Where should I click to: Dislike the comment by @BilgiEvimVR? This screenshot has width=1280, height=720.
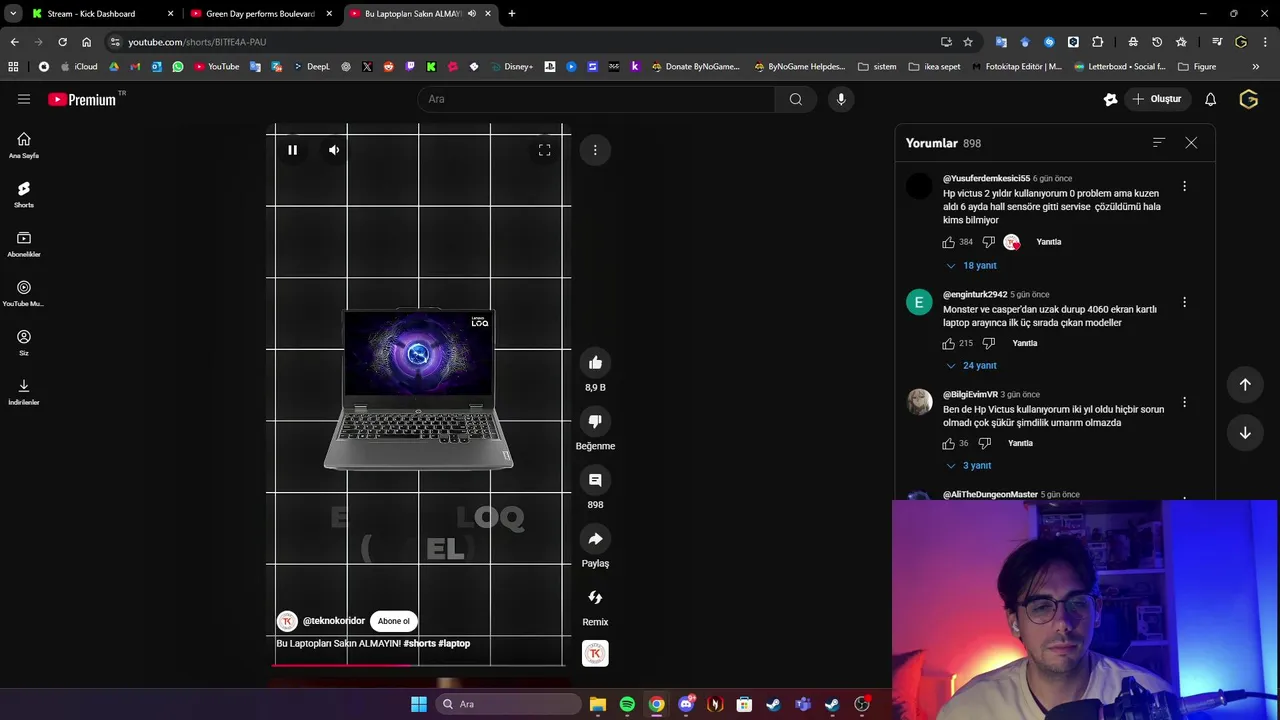[984, 443]
